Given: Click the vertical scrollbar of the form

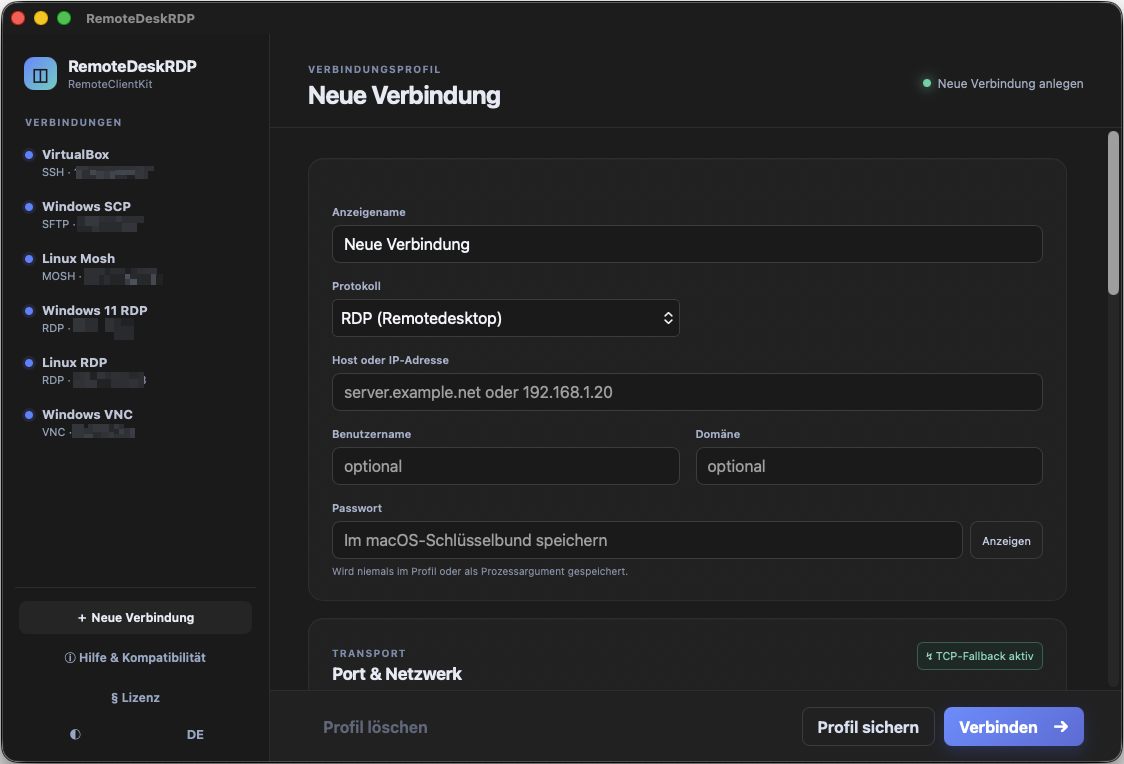Looking at the screenshot, I should pyautogui.click(x=1113, y=213).
